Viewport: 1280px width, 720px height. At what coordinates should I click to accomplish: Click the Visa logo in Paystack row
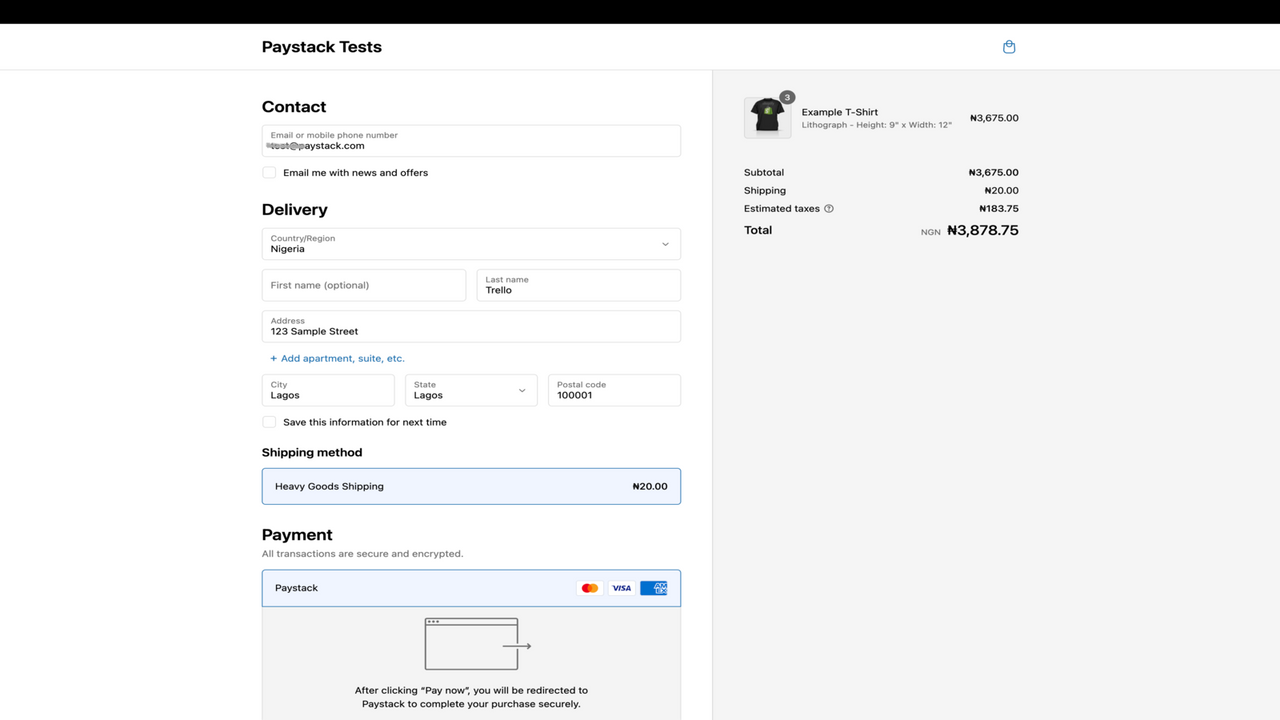click(x=622, y=588)
